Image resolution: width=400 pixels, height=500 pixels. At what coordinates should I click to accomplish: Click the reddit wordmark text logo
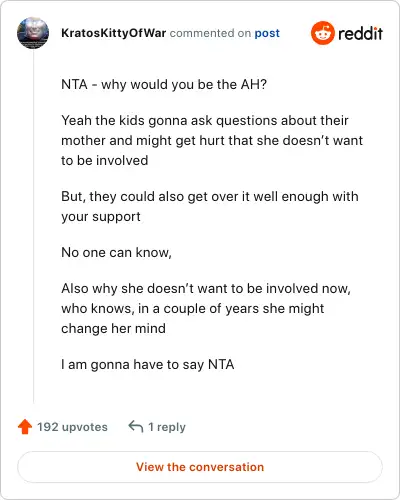(360, 33)
